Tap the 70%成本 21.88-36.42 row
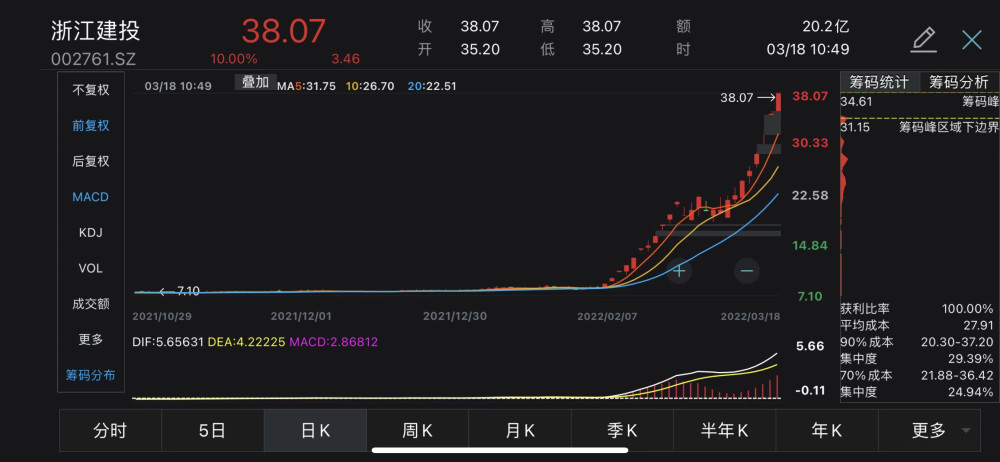 (x=917, y=375)
